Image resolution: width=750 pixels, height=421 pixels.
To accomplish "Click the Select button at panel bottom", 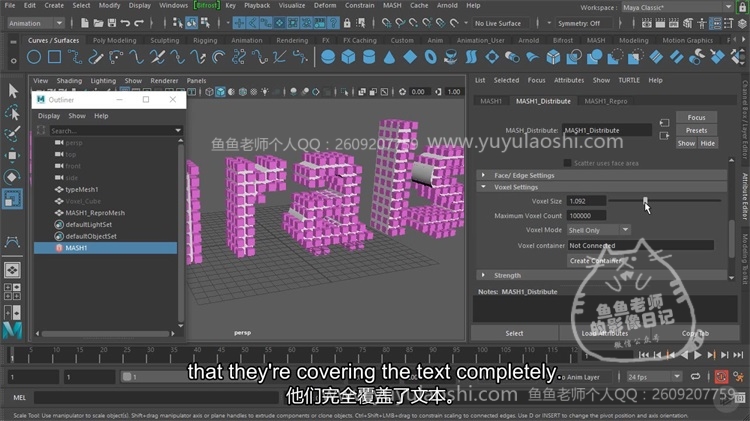I will coord(514,333).
